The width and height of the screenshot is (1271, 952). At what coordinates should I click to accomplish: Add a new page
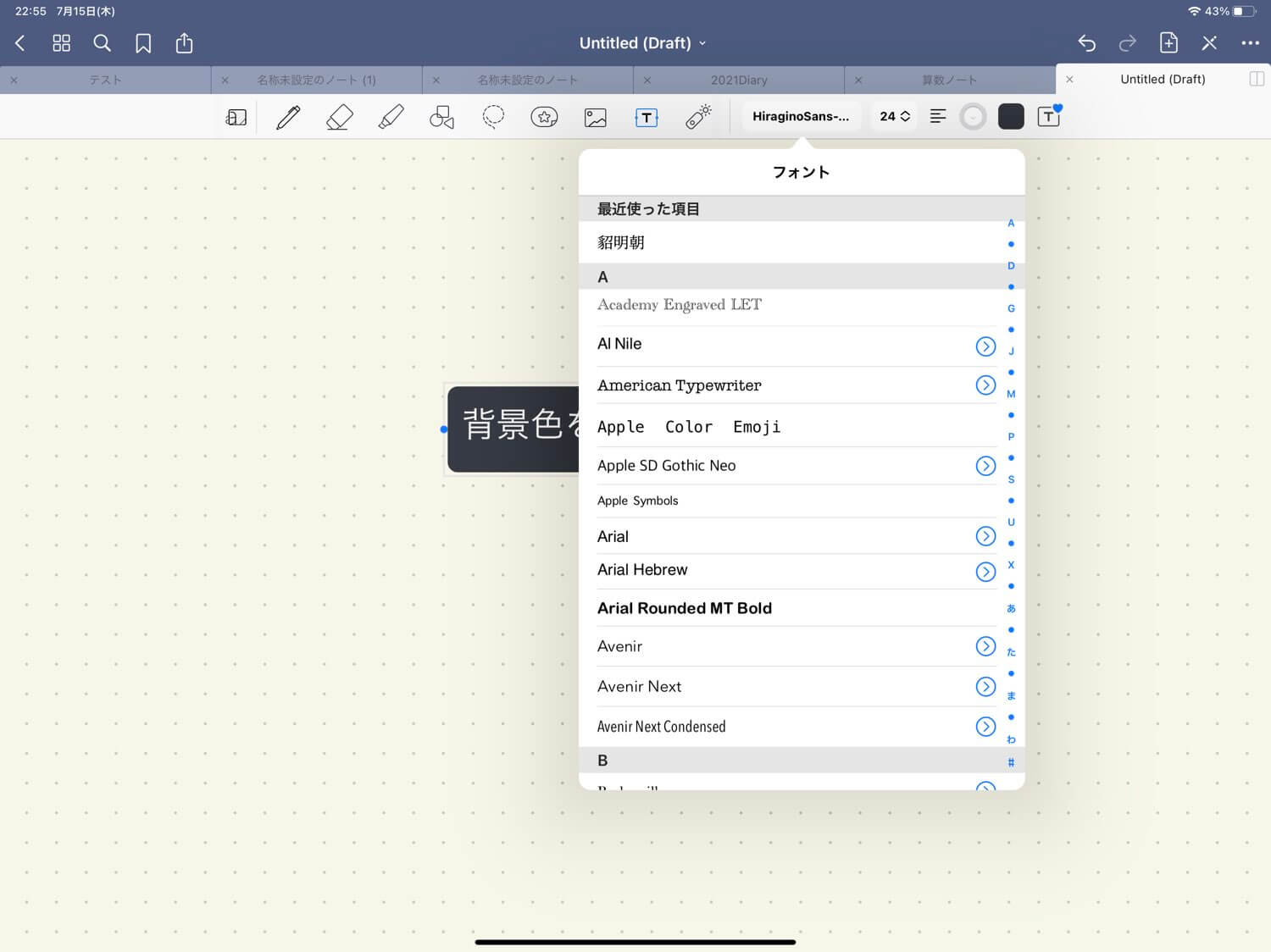[x=1168, y=43]
